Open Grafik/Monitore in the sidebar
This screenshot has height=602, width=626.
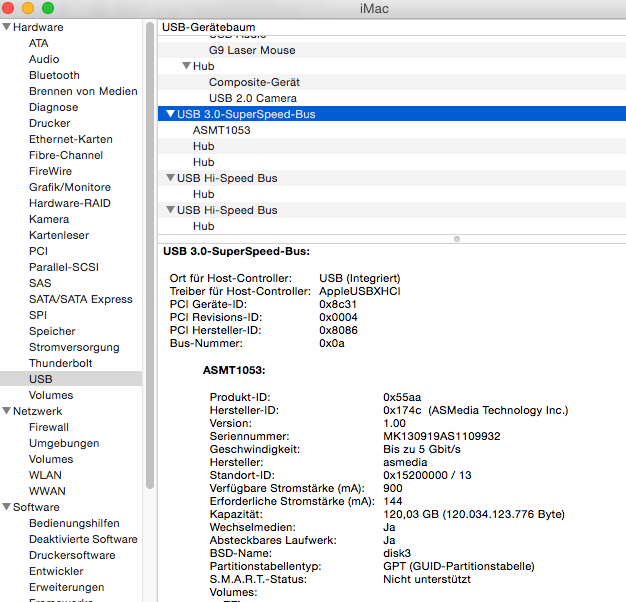69,187
